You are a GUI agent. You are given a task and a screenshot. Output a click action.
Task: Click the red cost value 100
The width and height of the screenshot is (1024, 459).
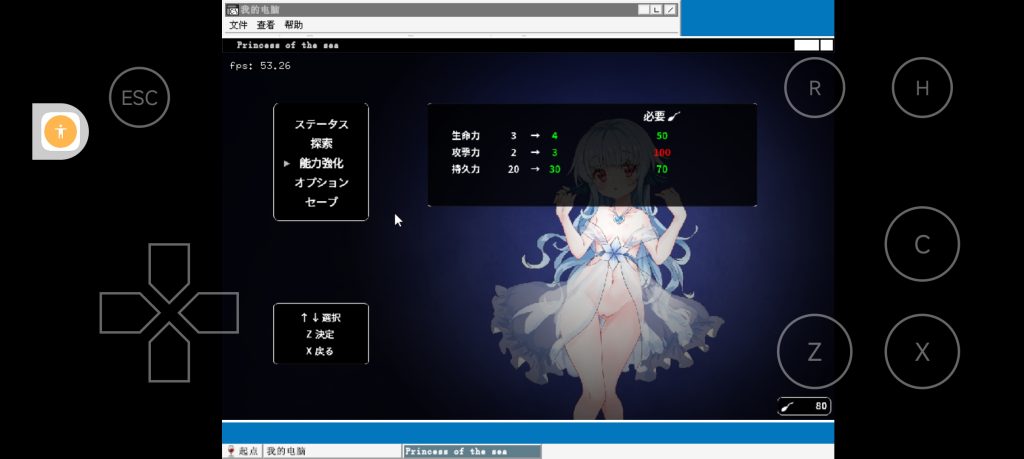[x=662, y=153]
